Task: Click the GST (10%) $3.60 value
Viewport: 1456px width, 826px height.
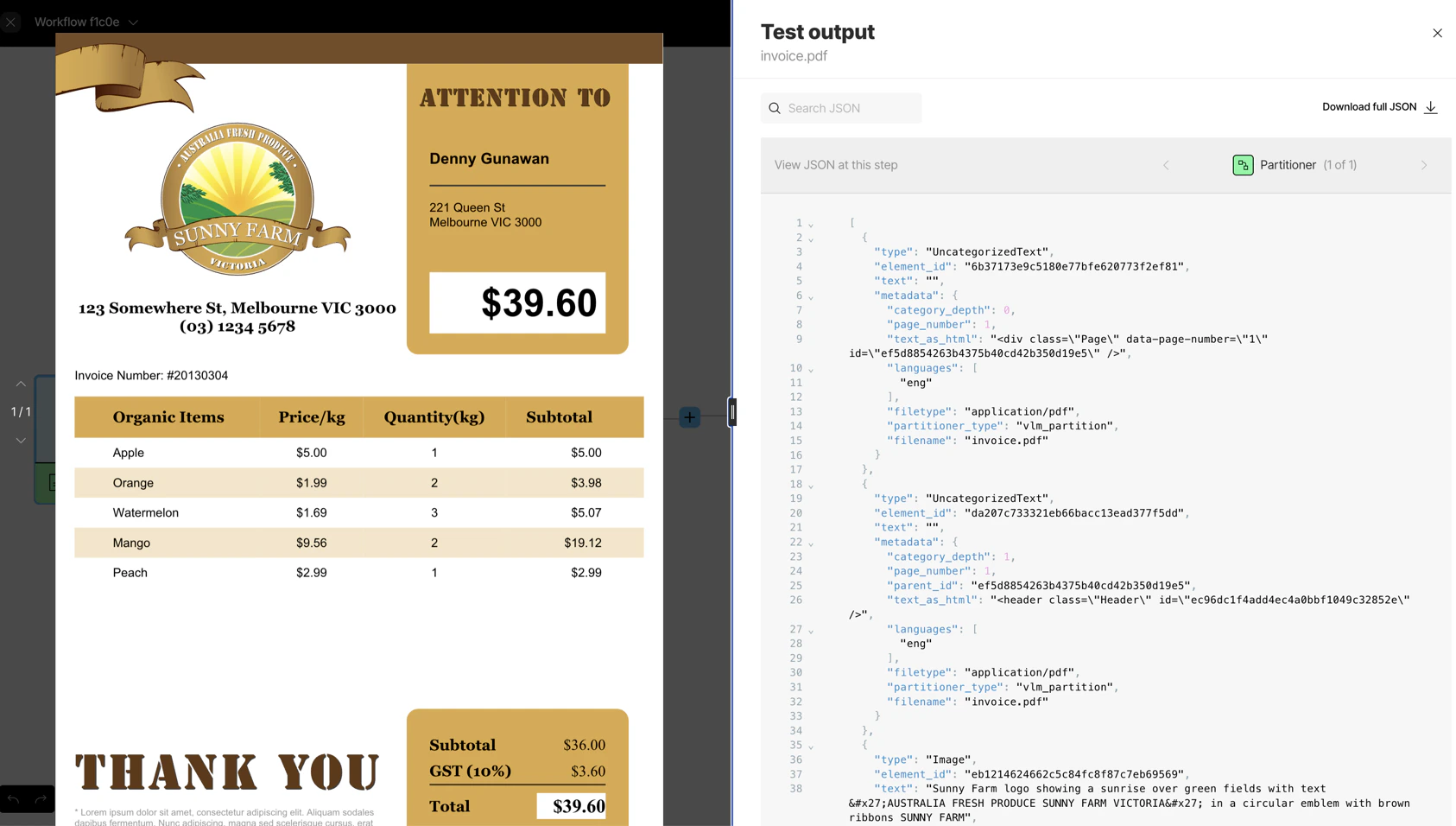Action: [x=588, y=771]
